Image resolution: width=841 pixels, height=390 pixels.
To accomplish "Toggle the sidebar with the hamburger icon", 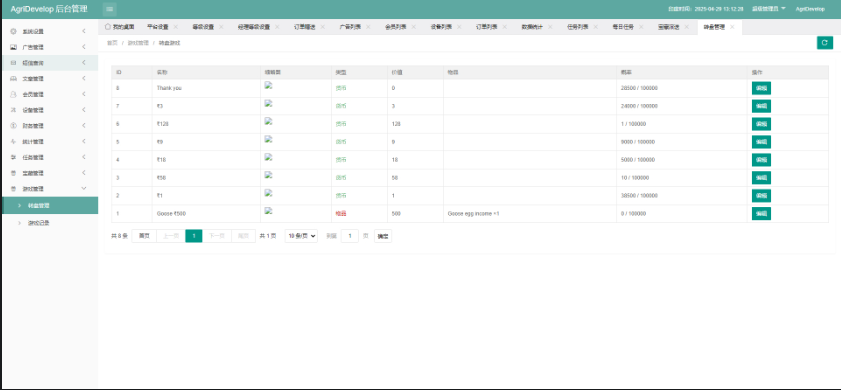I will [x=109, y=9].
